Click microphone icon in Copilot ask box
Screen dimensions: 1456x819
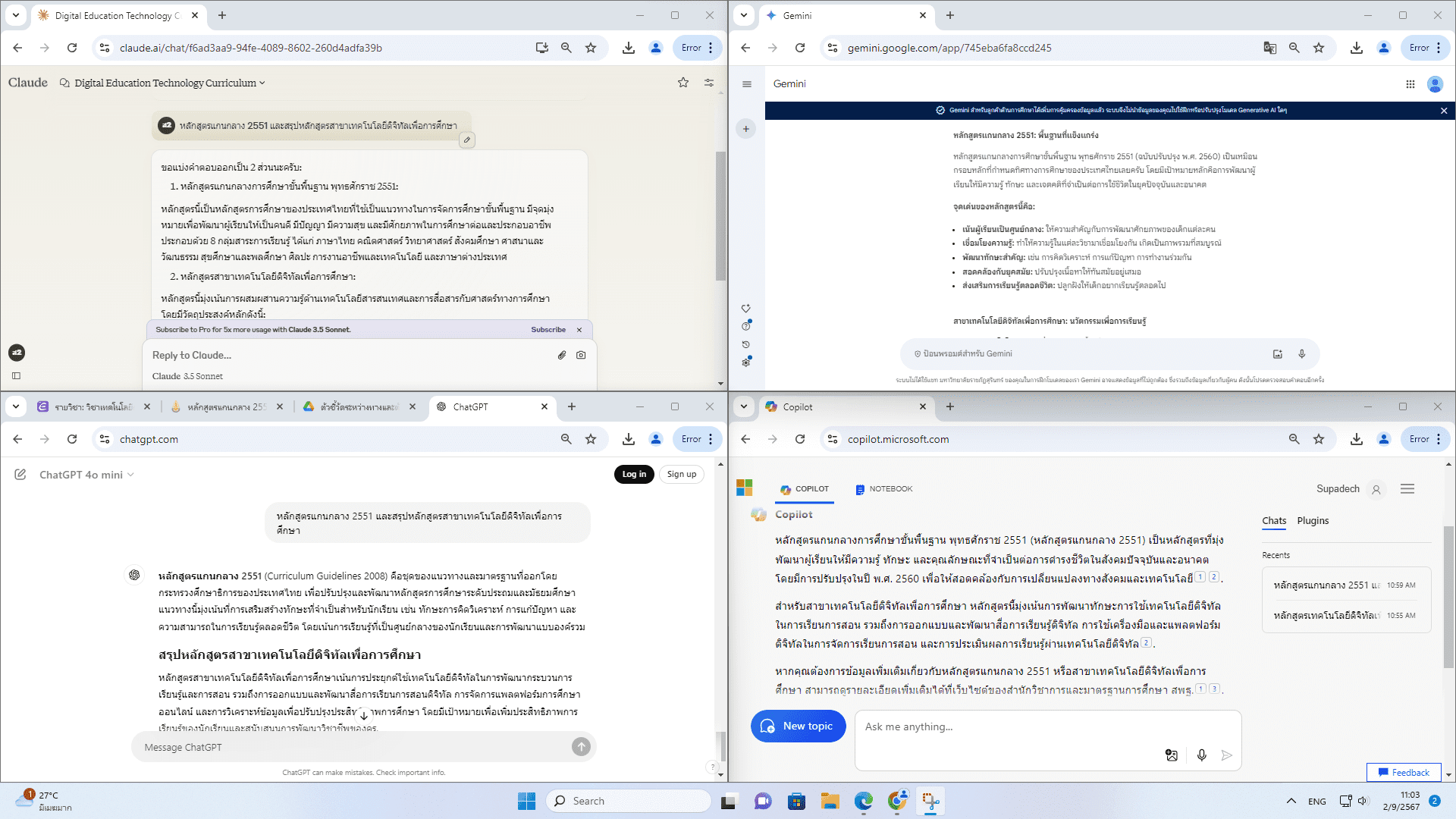click(1202, 755)
